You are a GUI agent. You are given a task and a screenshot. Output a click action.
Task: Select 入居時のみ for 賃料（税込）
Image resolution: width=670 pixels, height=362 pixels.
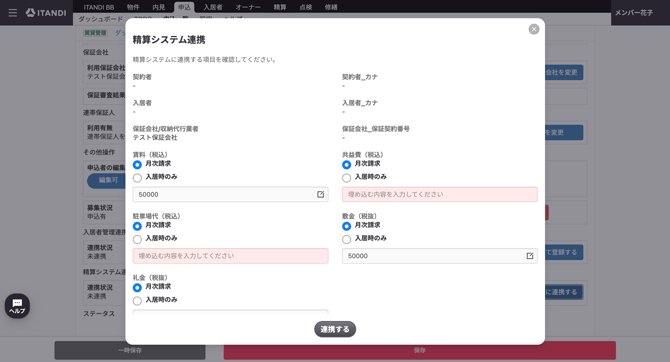click(137, 178)
